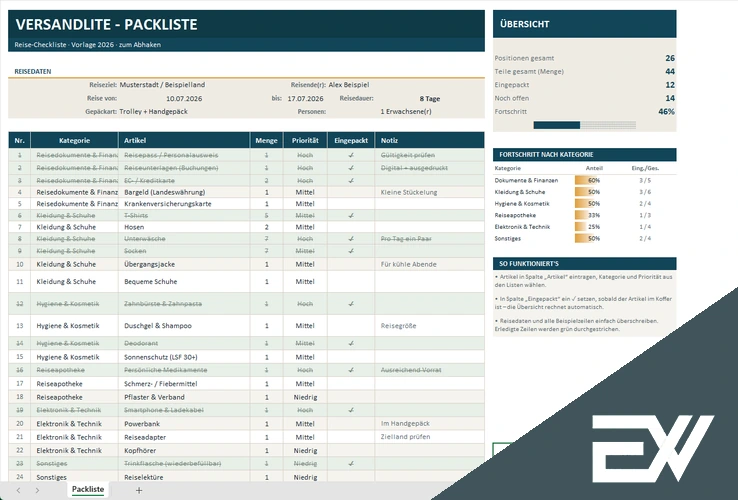Open the Packliste sheet tab
Viewport: 738px width, 500px height.
pos(88,489)
